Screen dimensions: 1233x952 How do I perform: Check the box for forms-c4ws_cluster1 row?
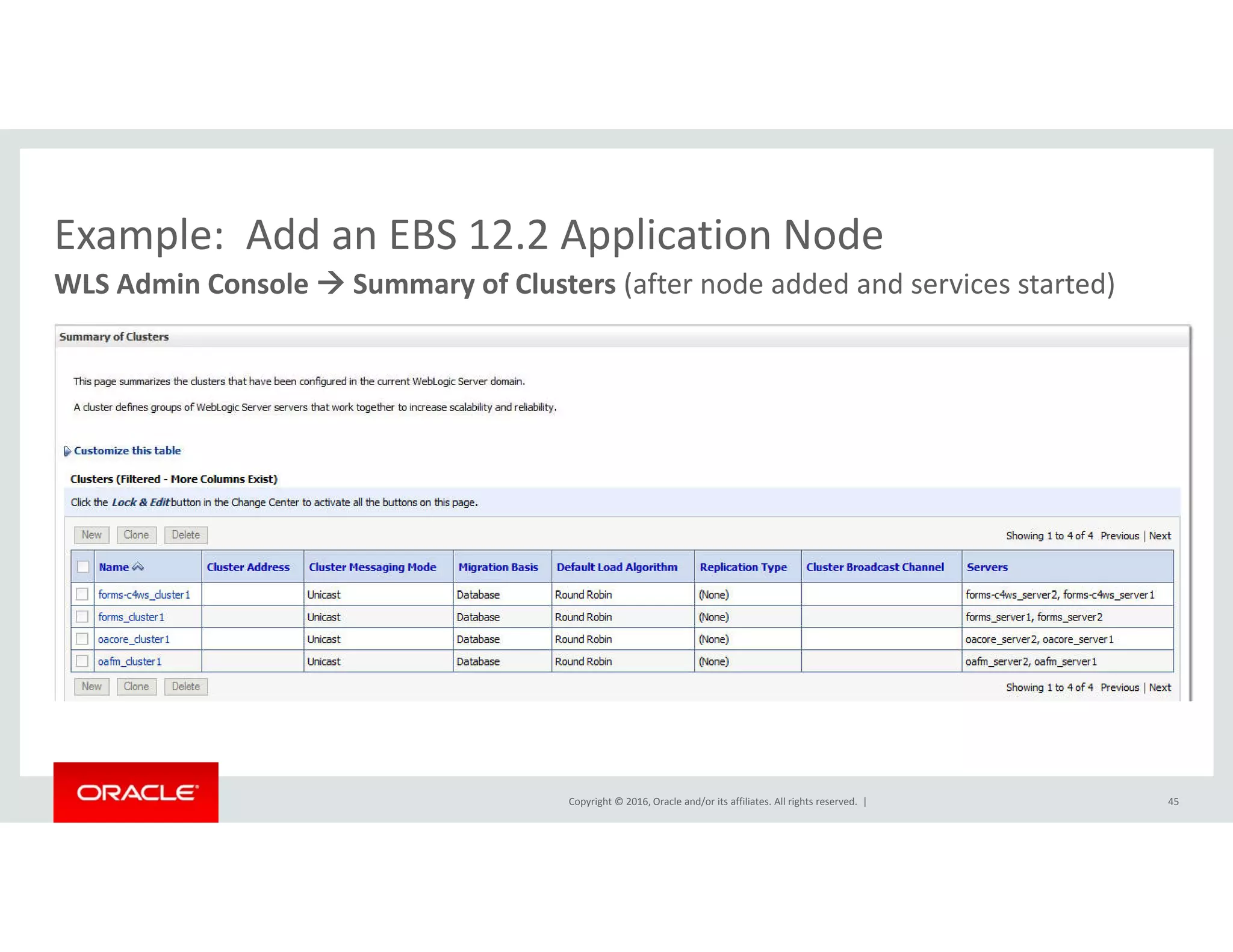click(82, 595)
